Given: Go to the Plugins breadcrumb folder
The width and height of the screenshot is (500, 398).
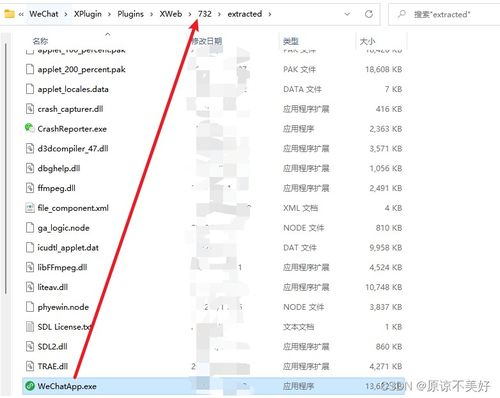Looking at the screenshot, I should point(130,14).
